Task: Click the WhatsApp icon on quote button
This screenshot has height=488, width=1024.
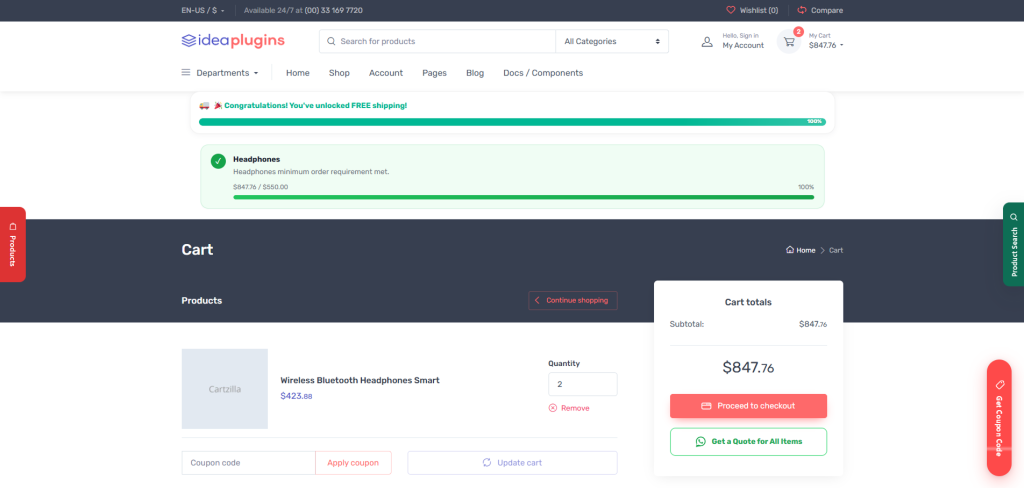Action: 701,442
